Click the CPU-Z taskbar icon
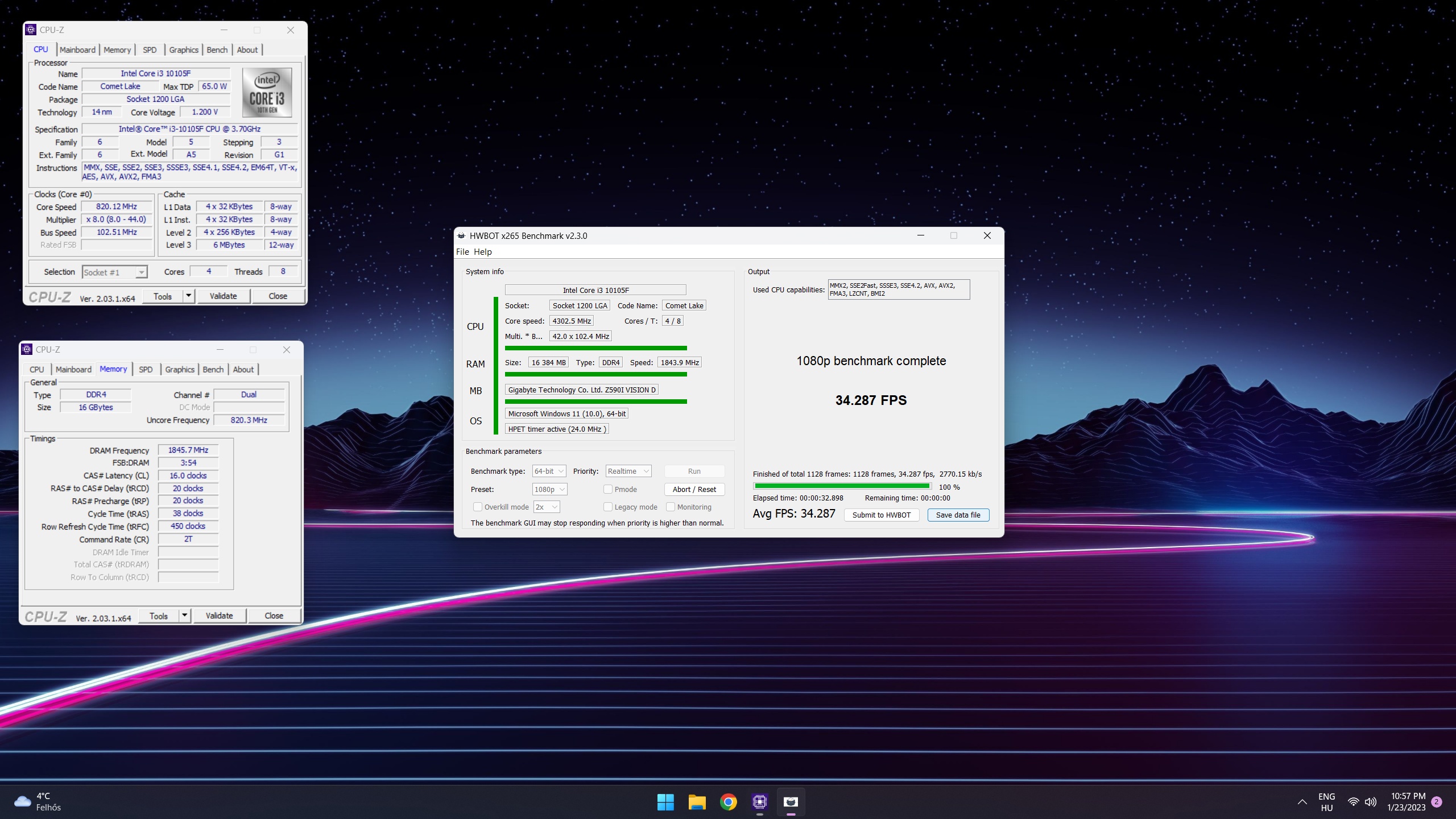1456x819 pixels. (759, 802)
